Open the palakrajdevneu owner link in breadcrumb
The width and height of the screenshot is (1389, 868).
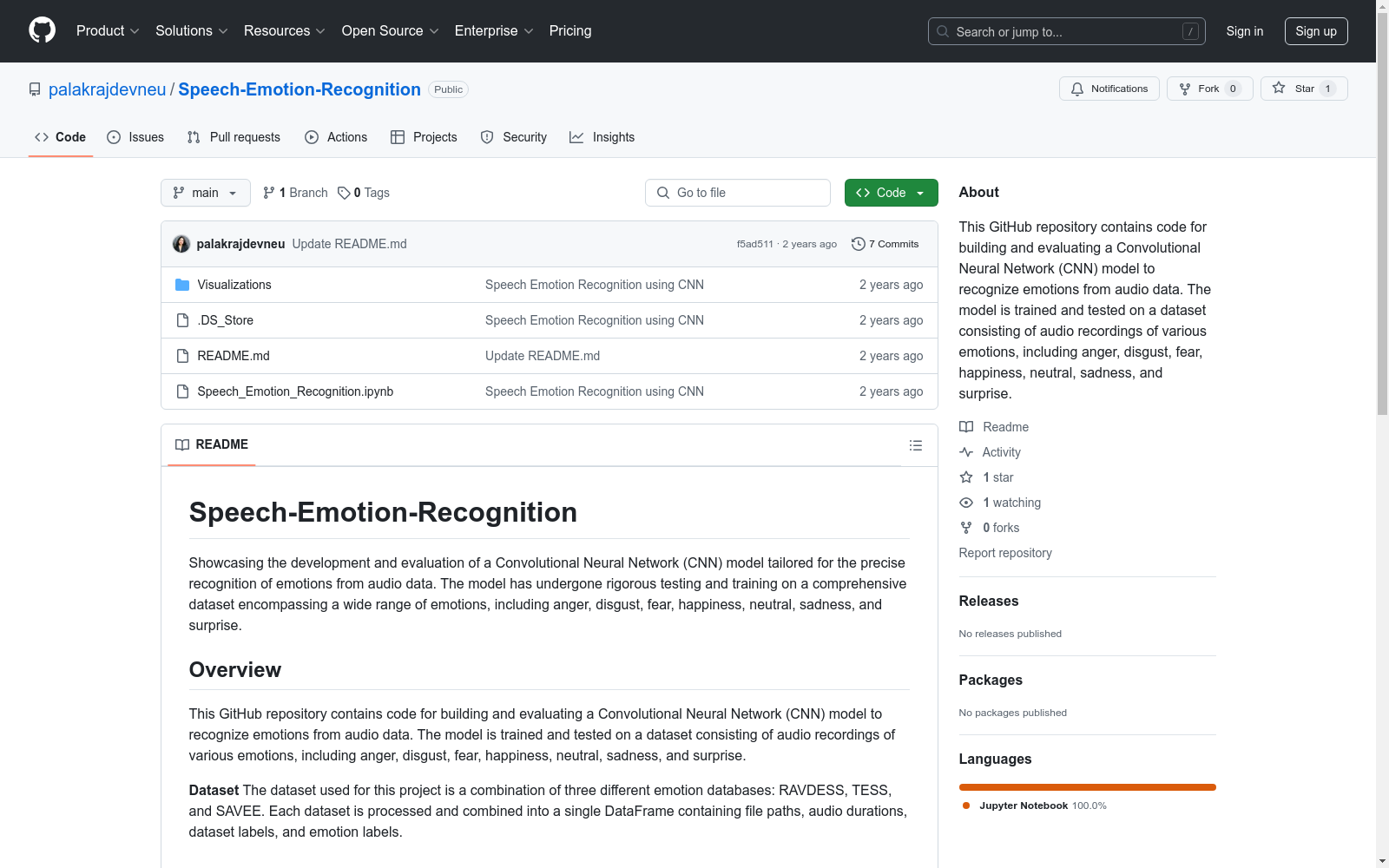(107, 89)
